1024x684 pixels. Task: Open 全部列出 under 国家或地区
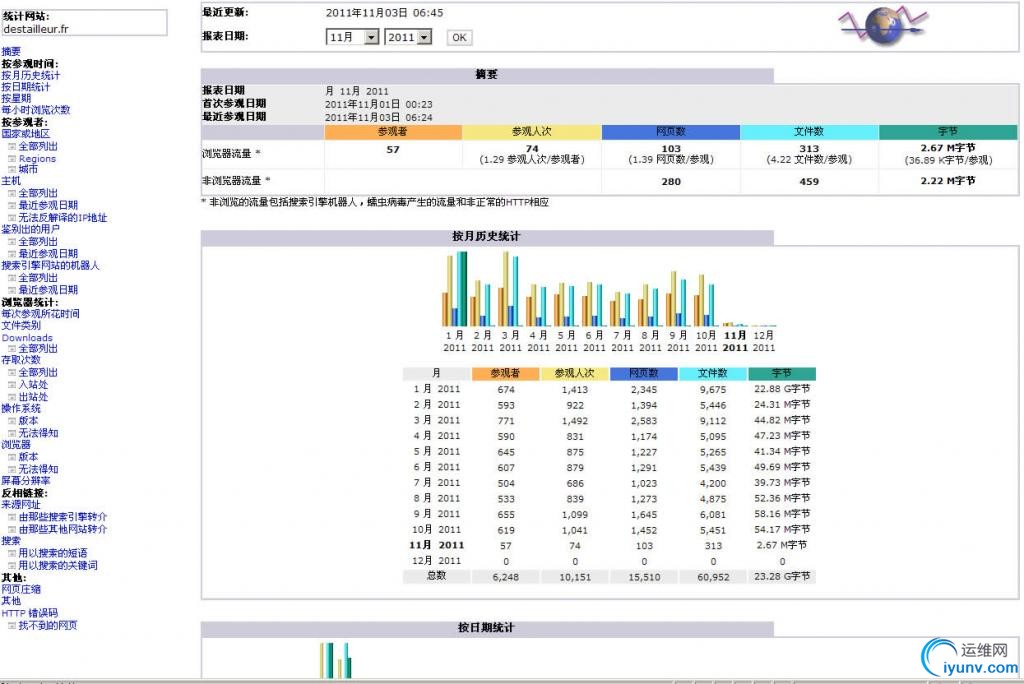[x=38, y=146]
